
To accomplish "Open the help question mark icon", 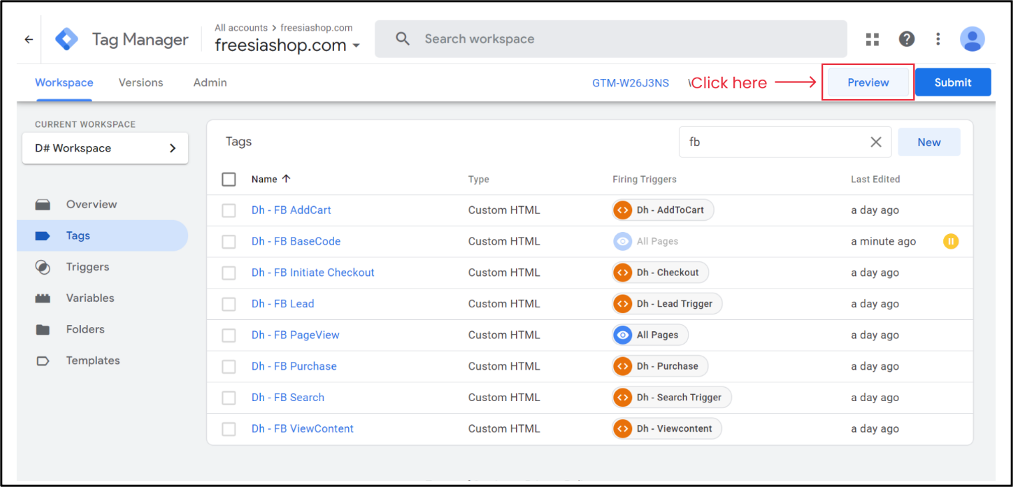I will 907,39.
